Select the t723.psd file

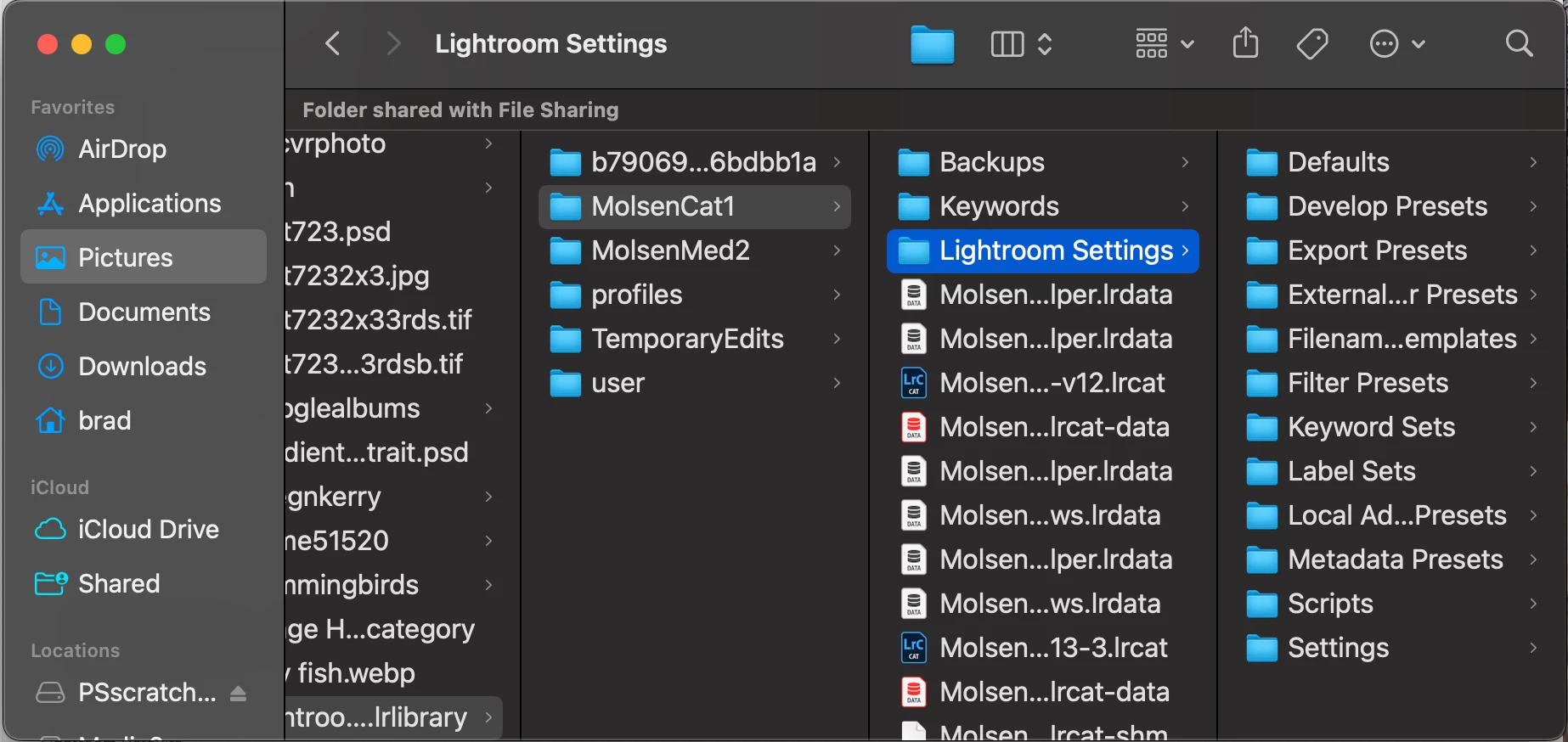(393, 232)
